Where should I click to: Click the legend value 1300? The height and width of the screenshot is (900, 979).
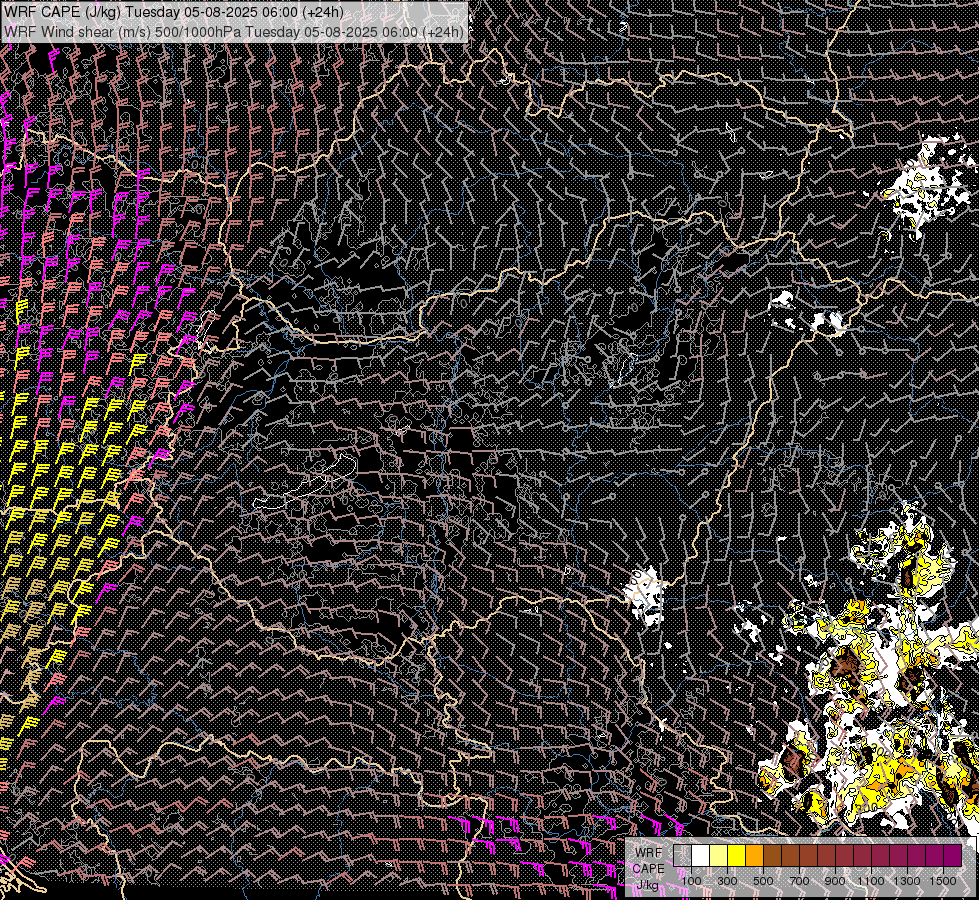click(x=907, y=881)
